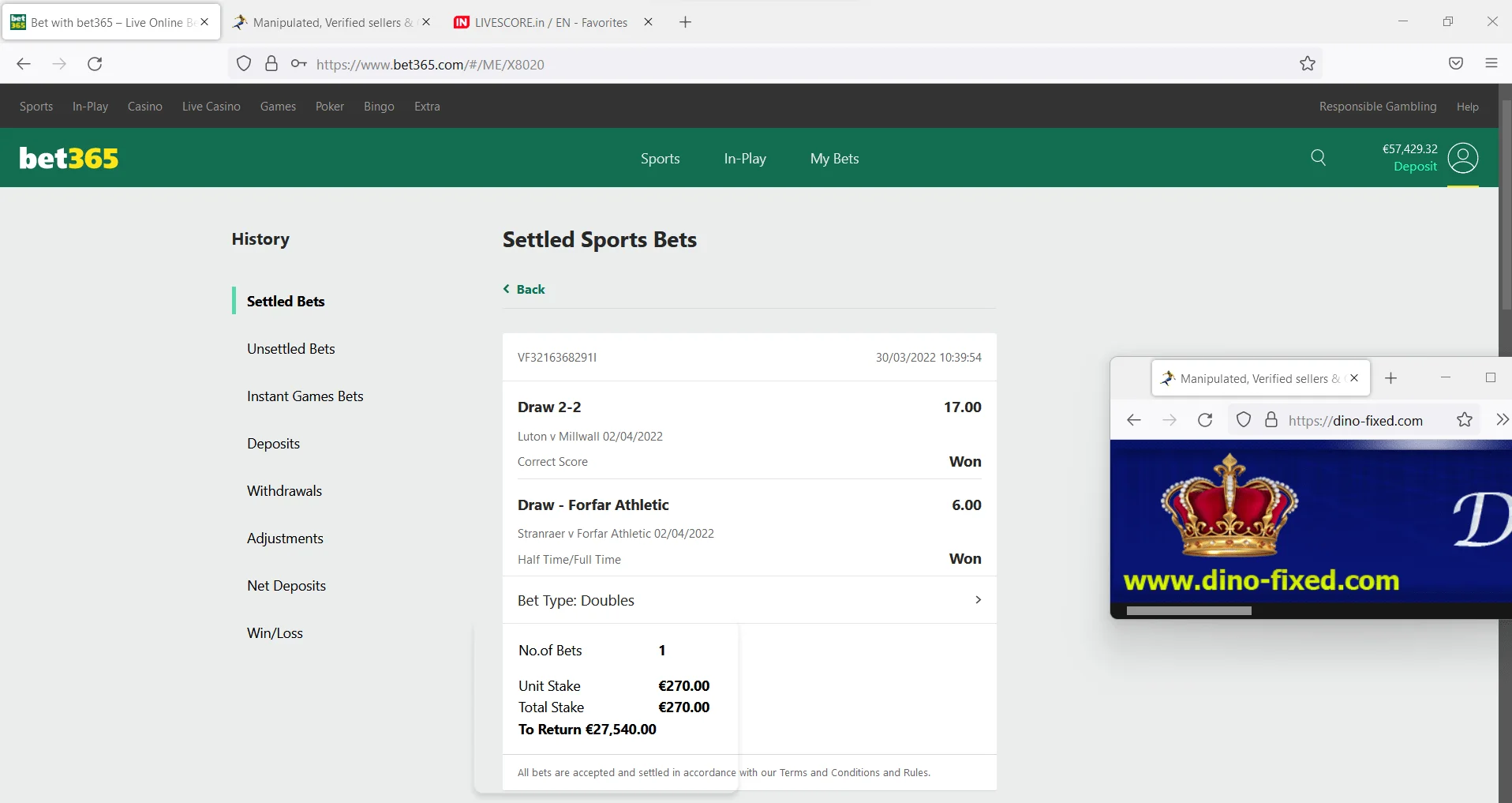Image resolution: width=1512 pixels, height=803 pixels.
Task: Click the bet365 logo
Action: point(69,159)
